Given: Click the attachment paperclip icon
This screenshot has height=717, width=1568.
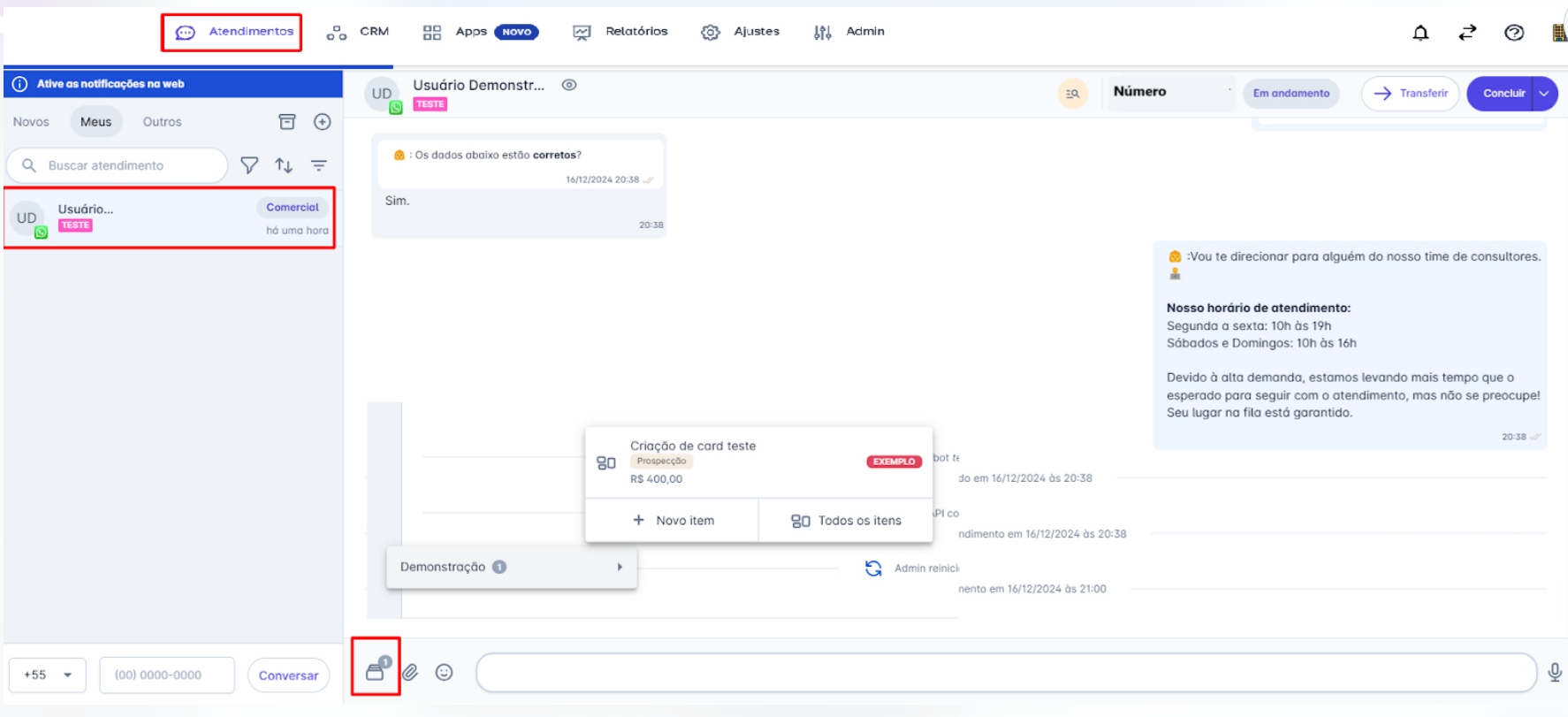Looking at the screenshot, I should (x=410, y=673).
